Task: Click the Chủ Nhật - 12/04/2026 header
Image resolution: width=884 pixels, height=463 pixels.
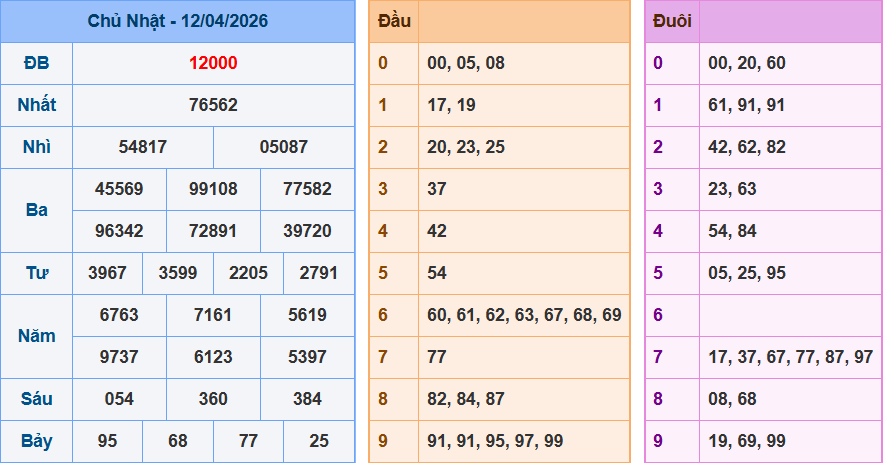Action: [x=177, y=21]
